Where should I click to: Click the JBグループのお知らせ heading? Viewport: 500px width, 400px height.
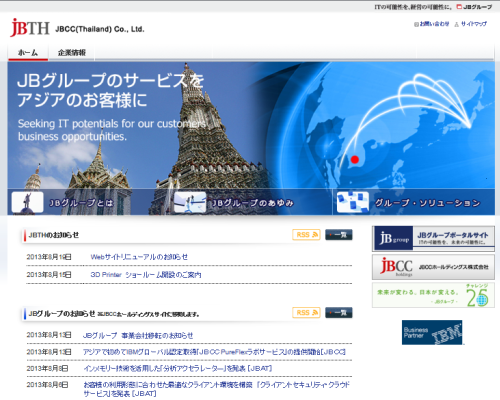point(62,314)
